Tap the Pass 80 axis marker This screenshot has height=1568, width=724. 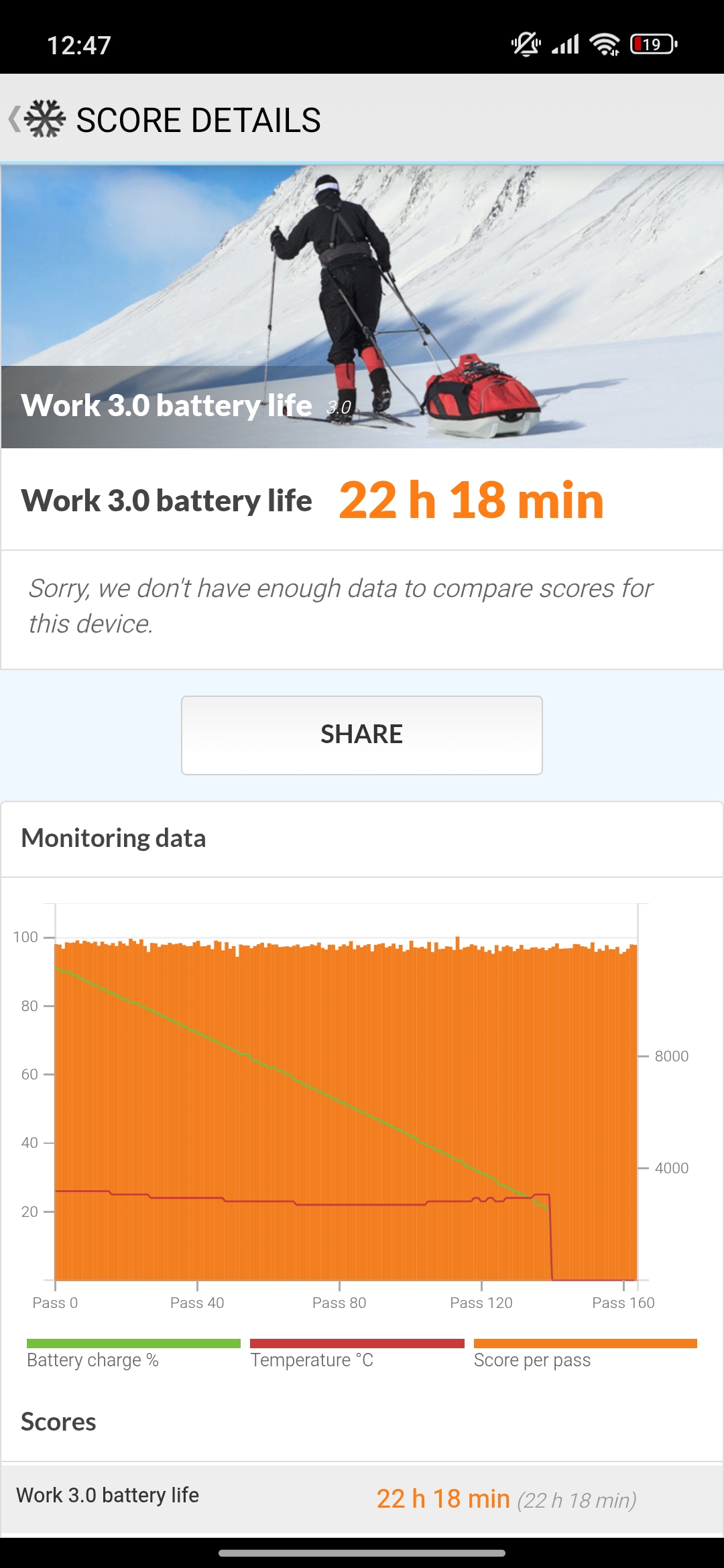pos(339,1302)
